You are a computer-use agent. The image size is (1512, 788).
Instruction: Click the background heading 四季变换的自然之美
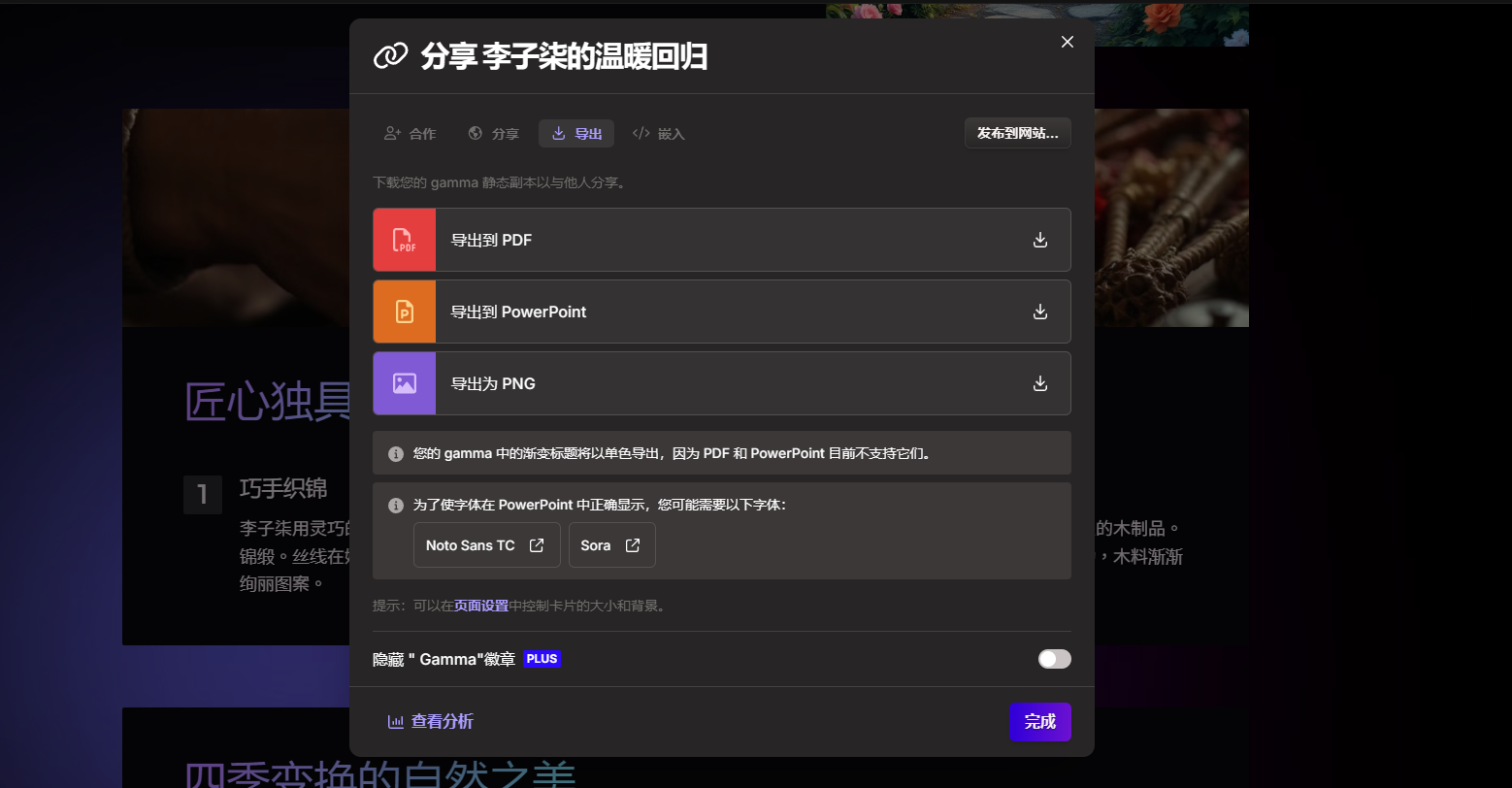[380, 776]
